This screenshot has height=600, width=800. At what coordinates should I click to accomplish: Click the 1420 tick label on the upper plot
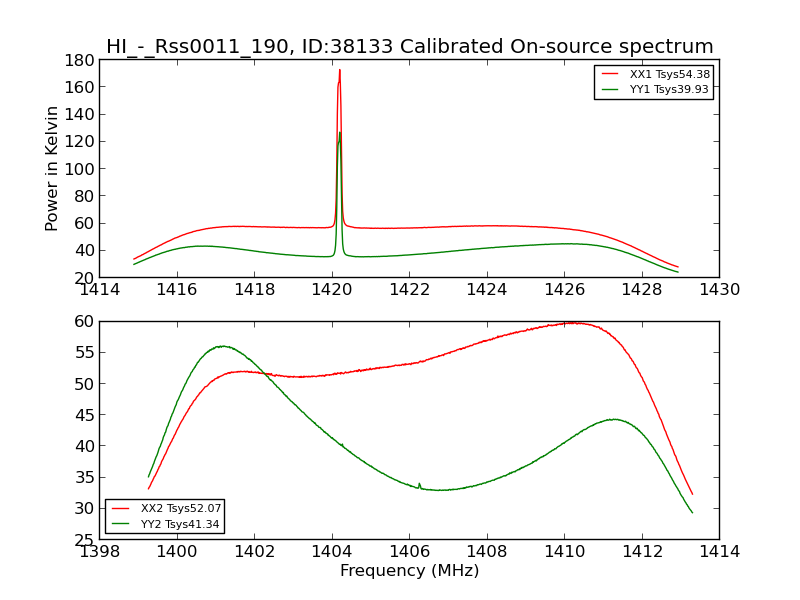(332, 290)
